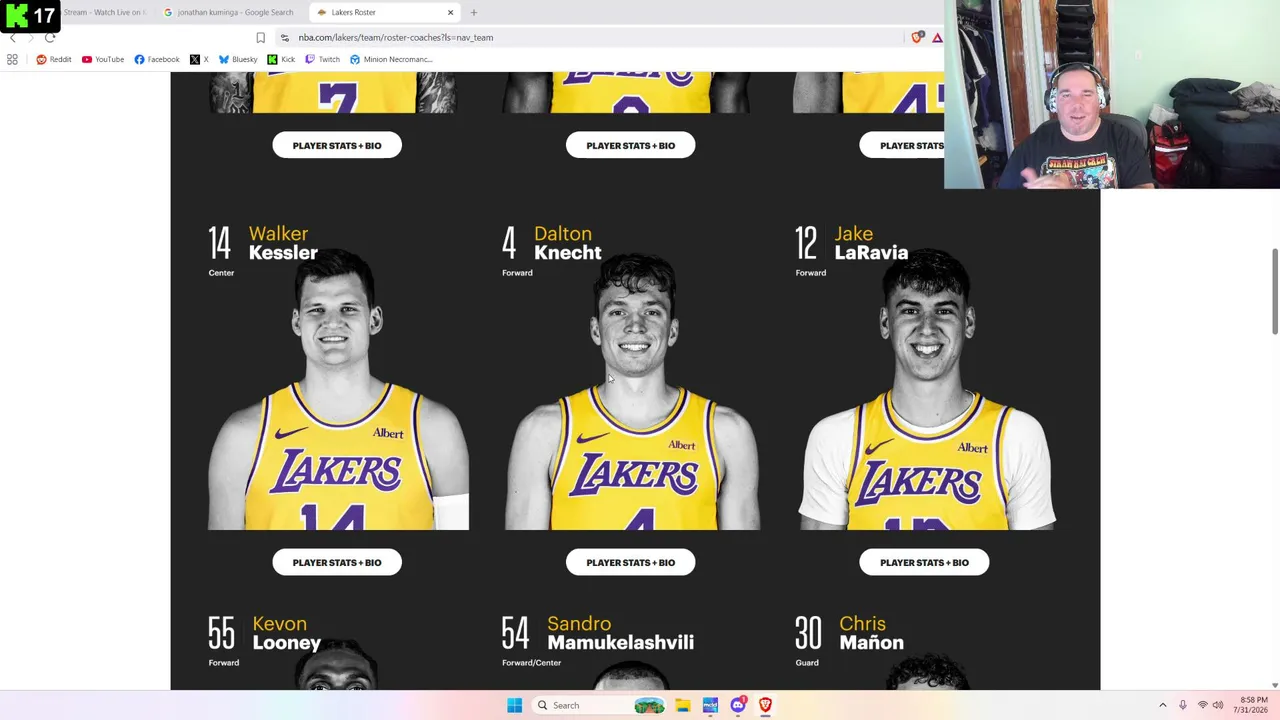Click the search highlight image in taskbar search
This screenshot has height=720, width=1280.
(649, 705)
